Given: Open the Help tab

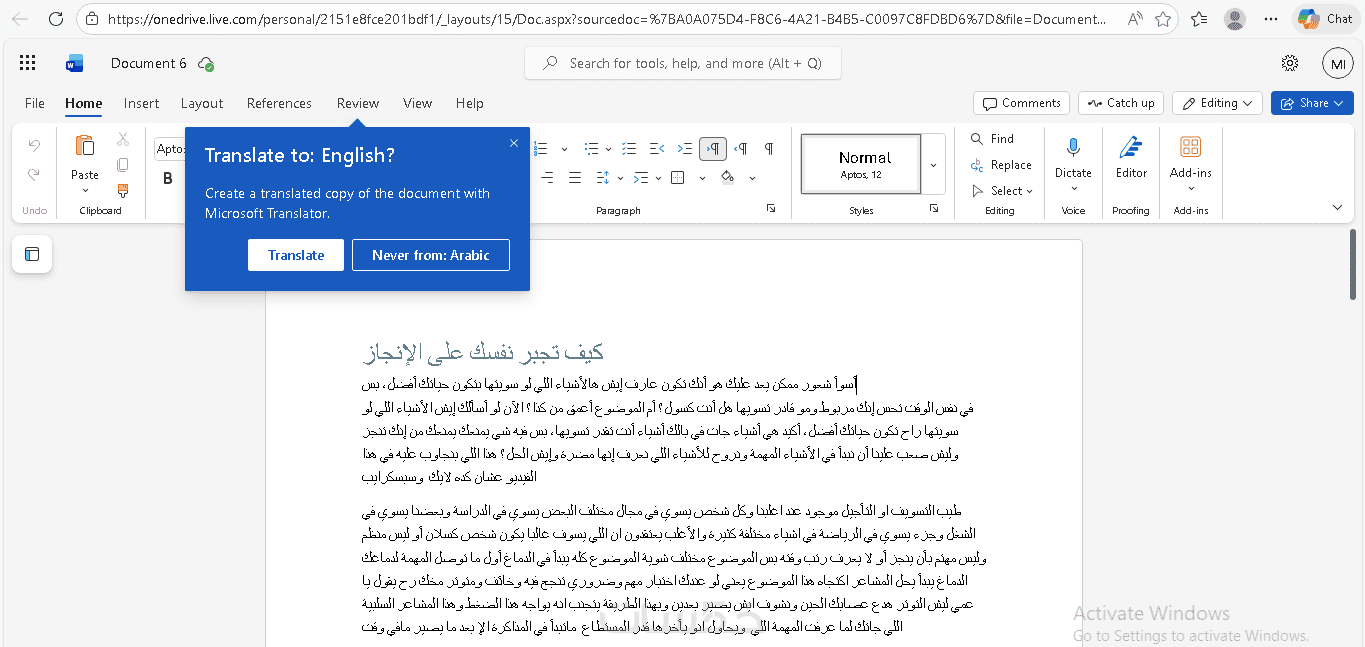Looking at the screenshot, I should click(469, 103).
